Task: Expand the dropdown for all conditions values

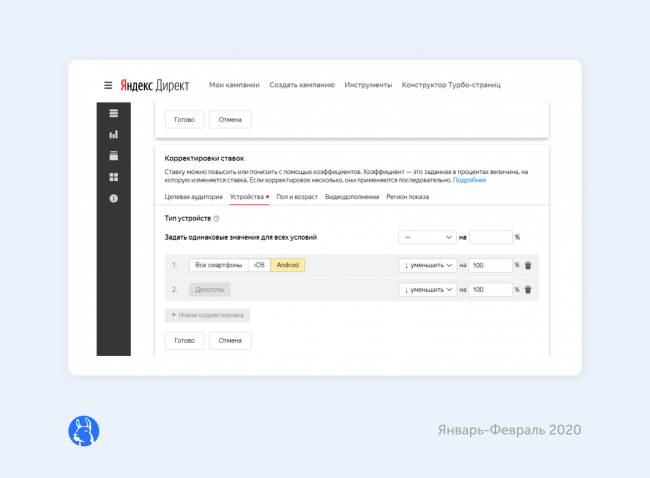Action: click(x=426, y=237)
